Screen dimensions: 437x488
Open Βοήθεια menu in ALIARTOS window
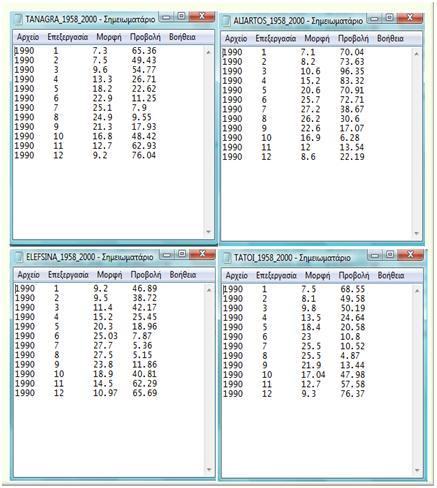point(390,39)
